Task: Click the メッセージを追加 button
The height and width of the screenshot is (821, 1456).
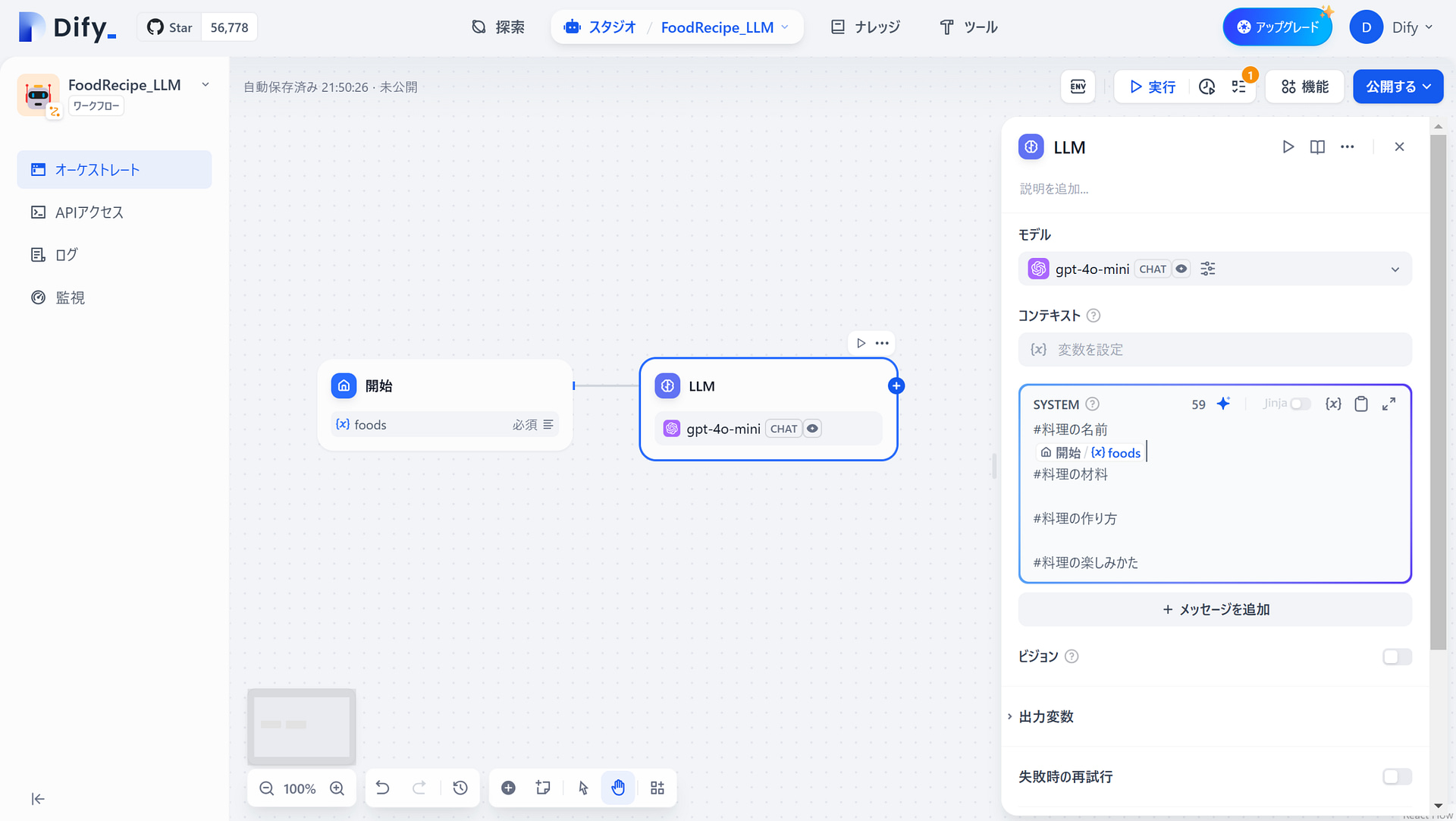Action: pyautogui.click(x=1214, y=609)
